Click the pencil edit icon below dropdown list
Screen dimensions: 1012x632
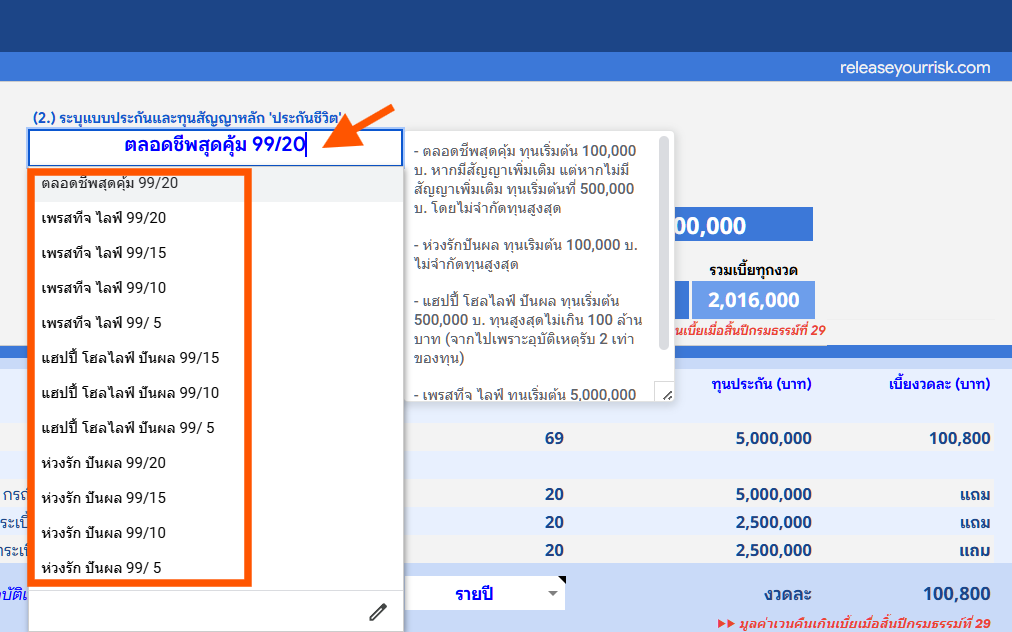[x=377, y=612]
